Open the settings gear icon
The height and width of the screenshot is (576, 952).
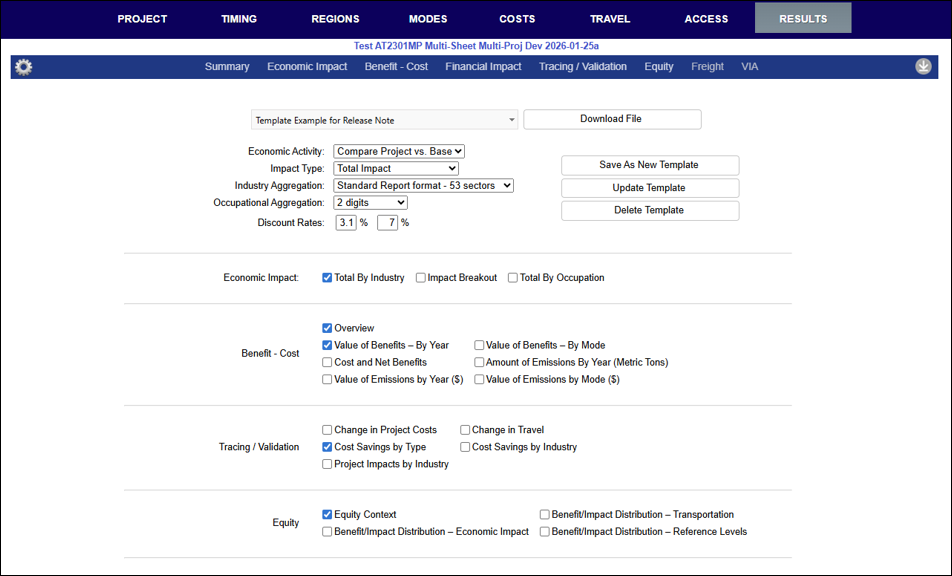pyautogui.click(x=24, y=67)
